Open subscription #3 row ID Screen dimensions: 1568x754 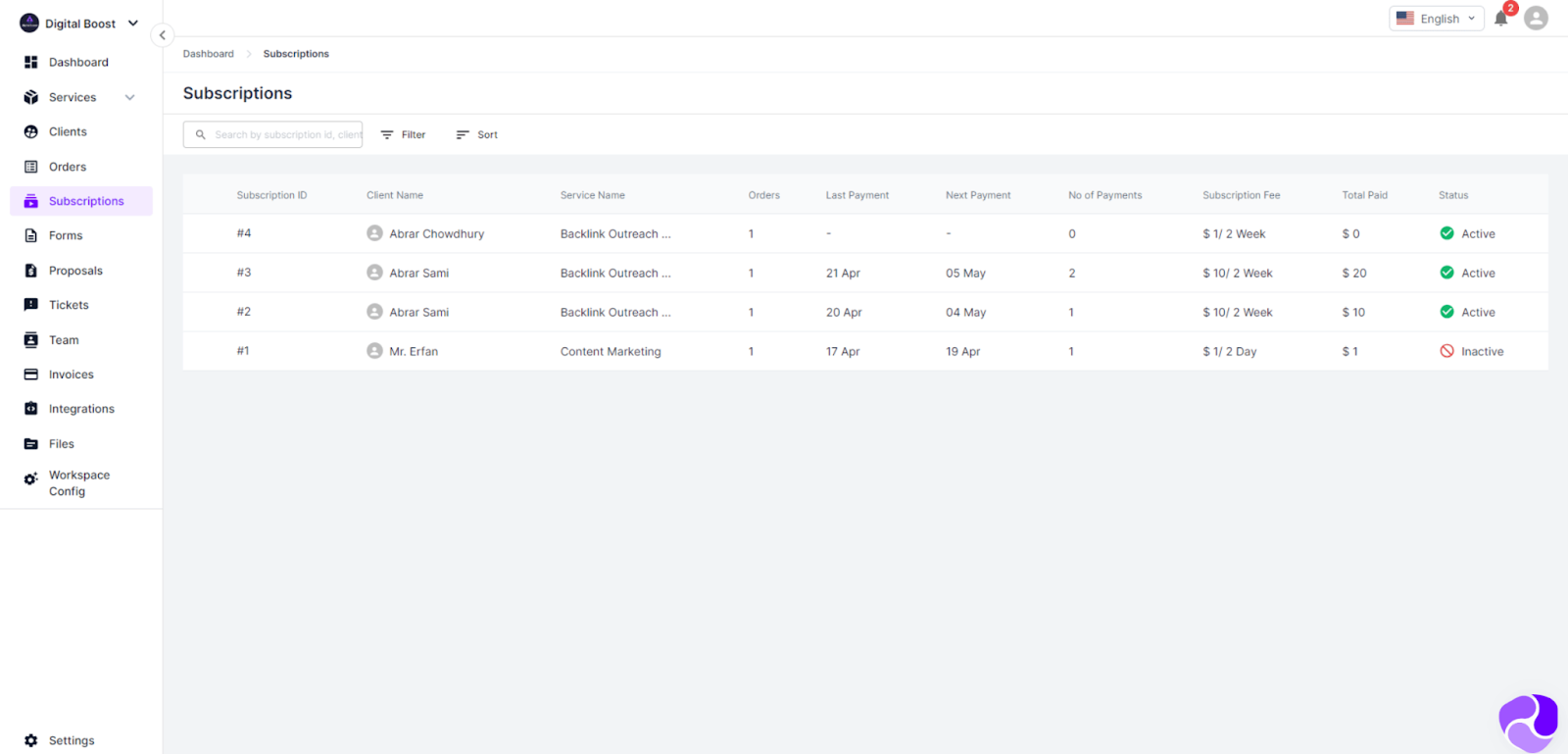pyautogui.click(x=244, y=273)
